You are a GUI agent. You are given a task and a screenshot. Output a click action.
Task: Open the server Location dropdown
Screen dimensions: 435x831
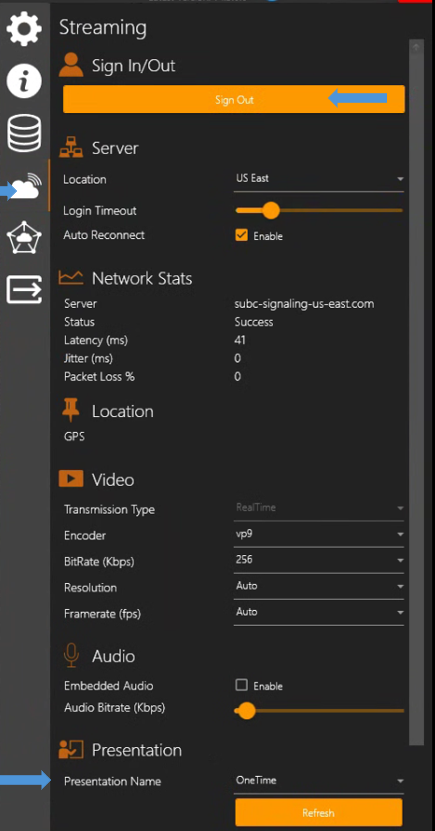tap(318, 179)
